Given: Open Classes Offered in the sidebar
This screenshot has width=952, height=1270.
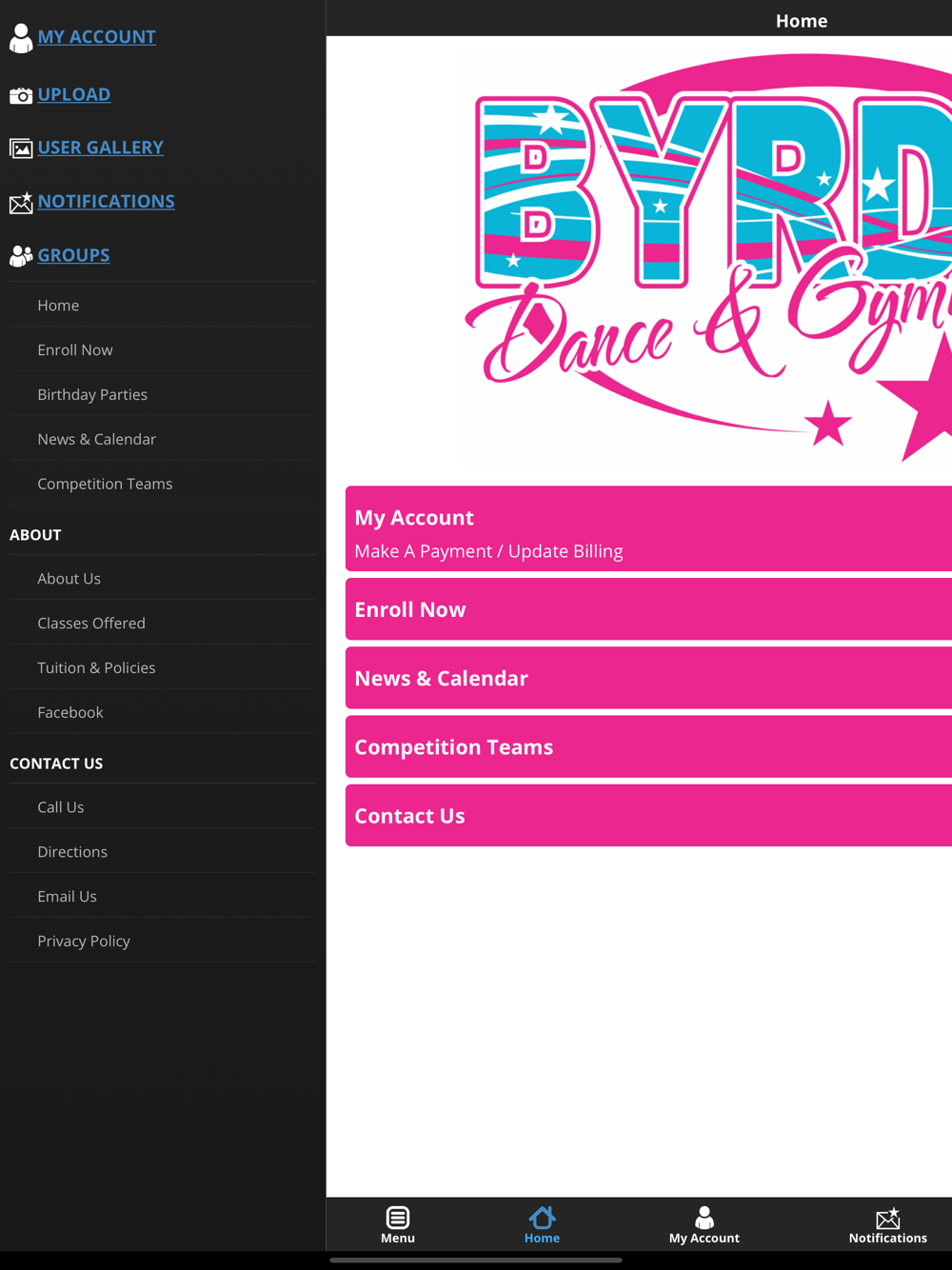Looking at the screenshot, I should pos(163,623).
